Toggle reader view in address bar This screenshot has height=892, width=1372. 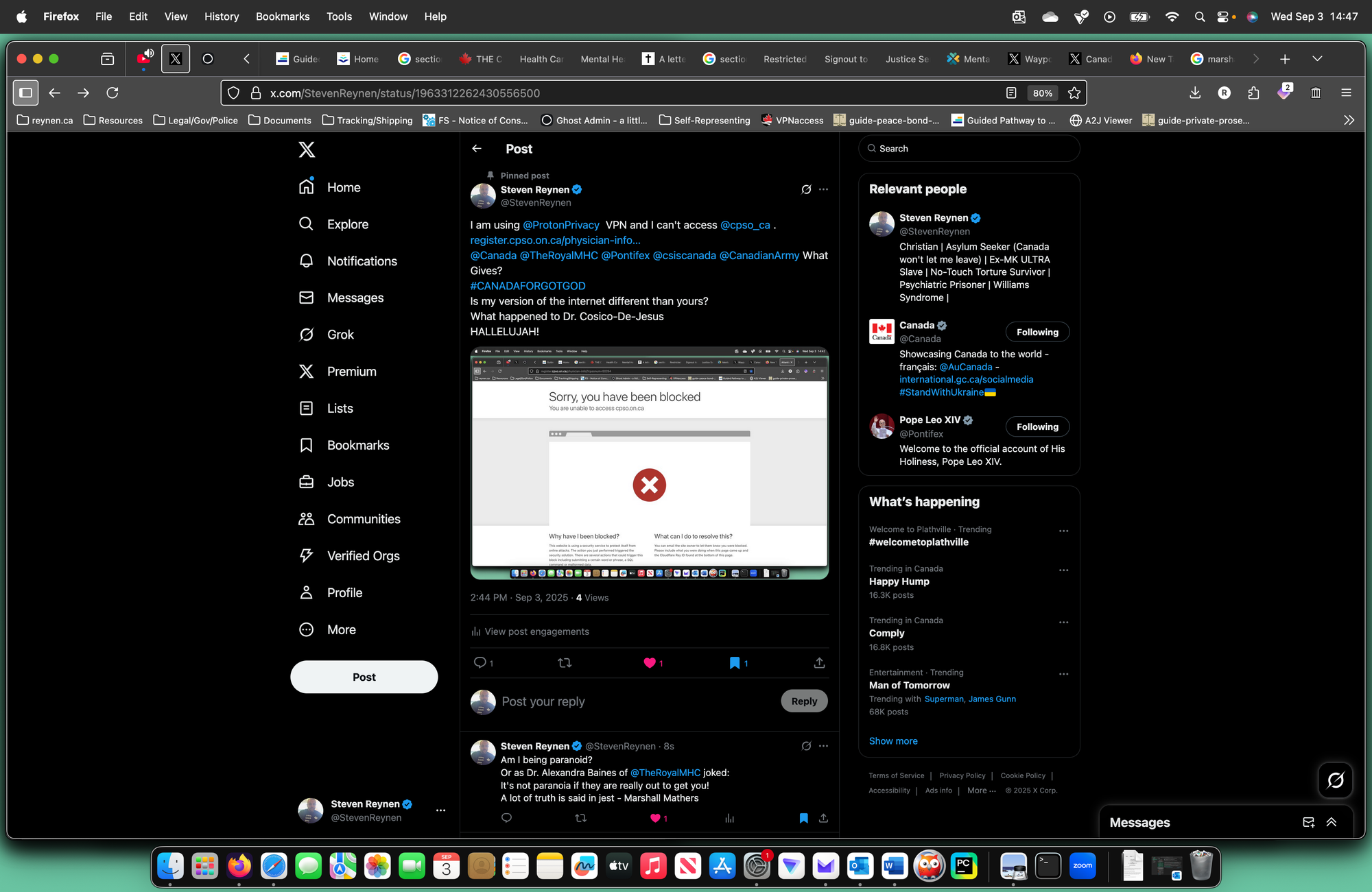coord(1011,93)
